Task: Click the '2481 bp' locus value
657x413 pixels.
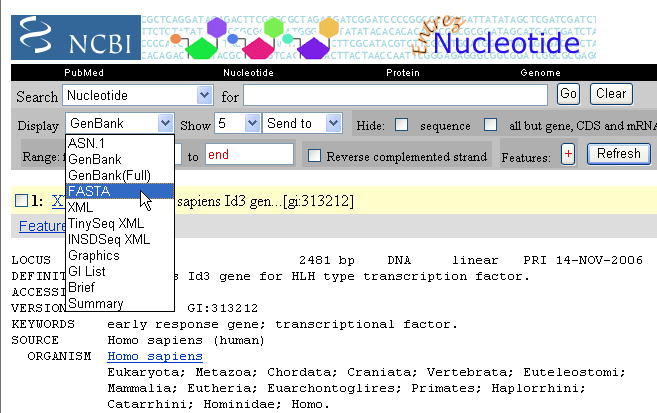Action: [326, 261]
